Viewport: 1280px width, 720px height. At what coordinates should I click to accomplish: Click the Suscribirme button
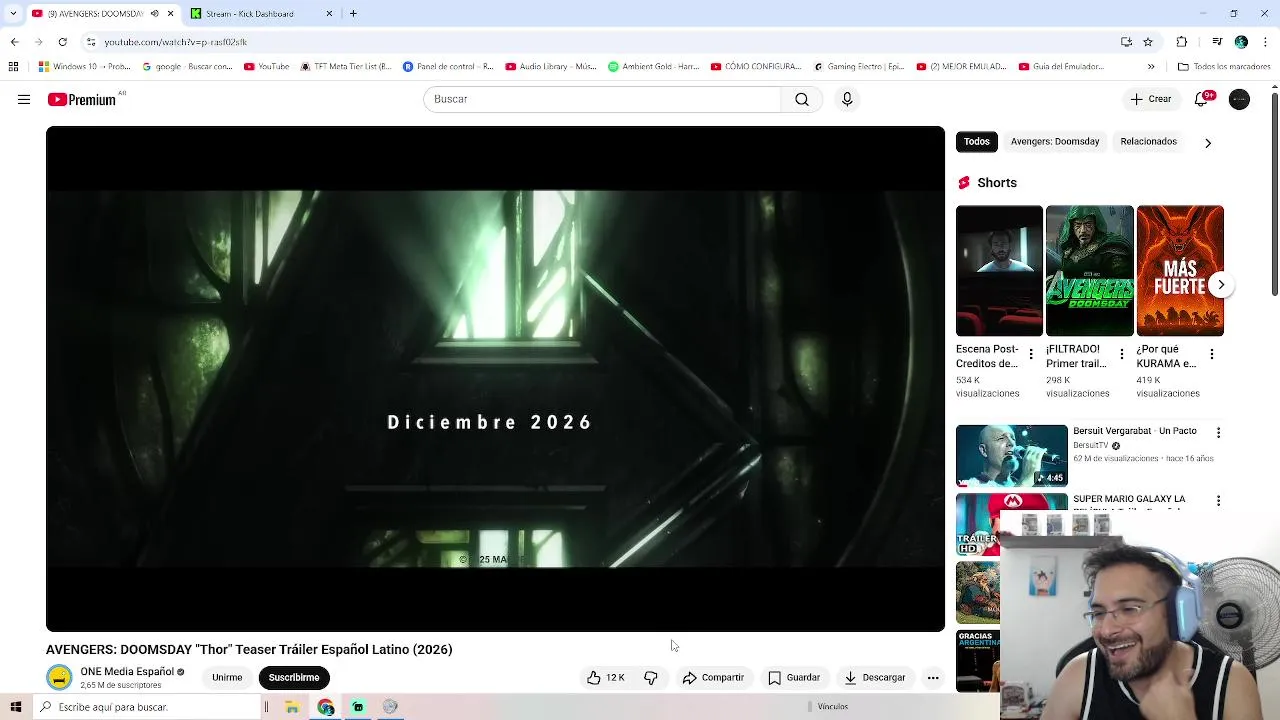(x=294, y=677)
